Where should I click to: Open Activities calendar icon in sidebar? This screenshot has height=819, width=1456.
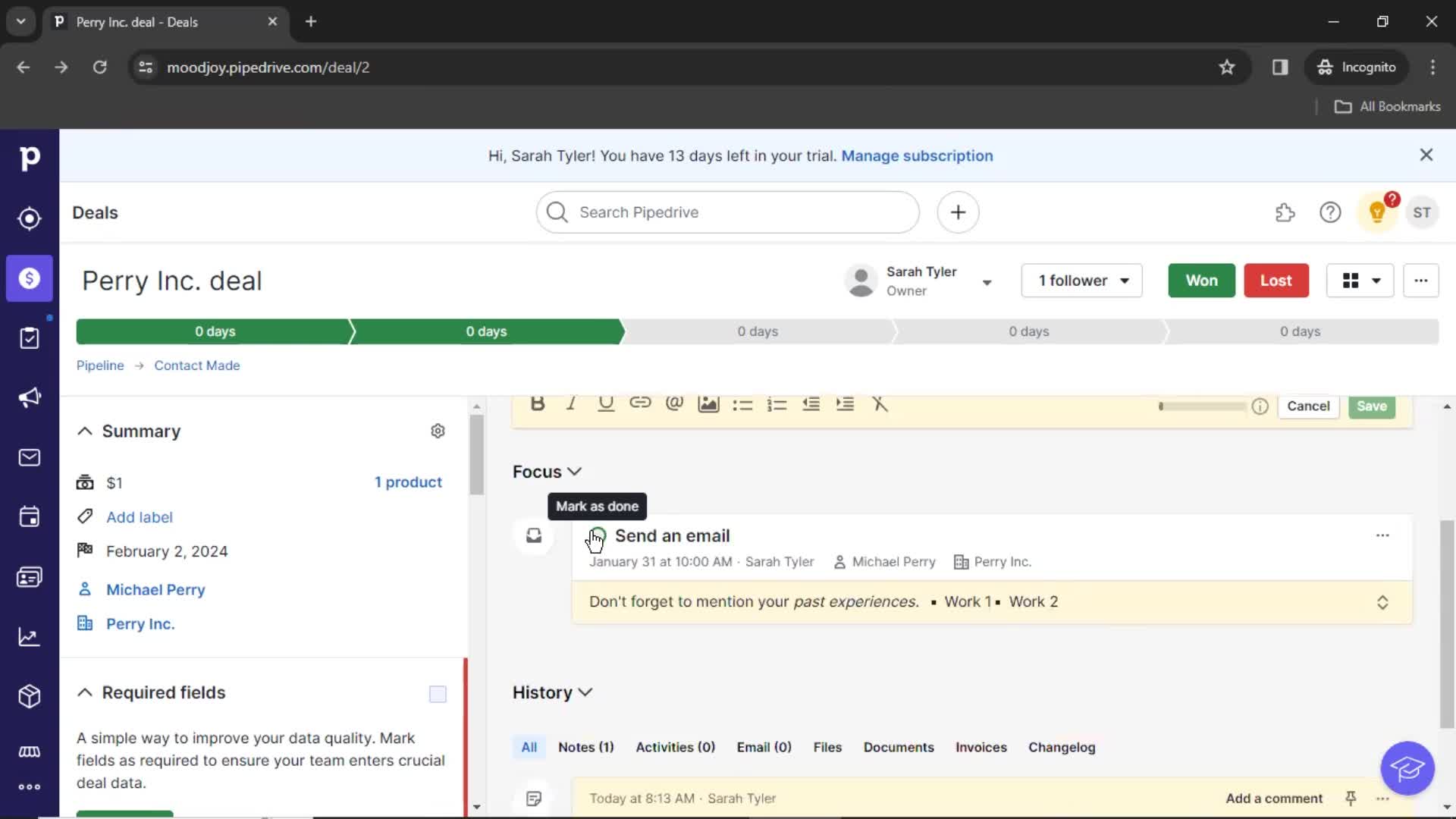pos(30,517)
